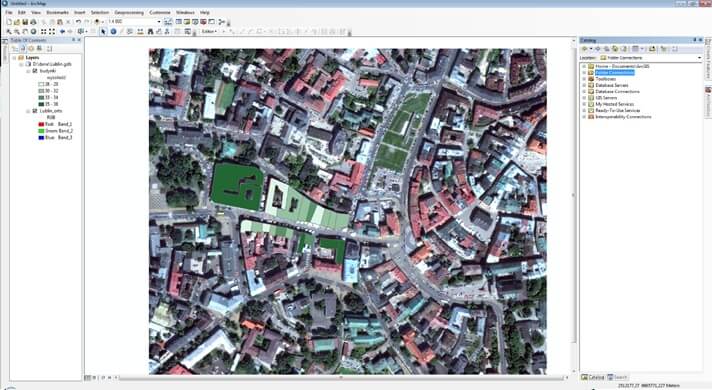Click the Add Data button
The height and width of the screenshot is (390, 712).
pos(97,22)
